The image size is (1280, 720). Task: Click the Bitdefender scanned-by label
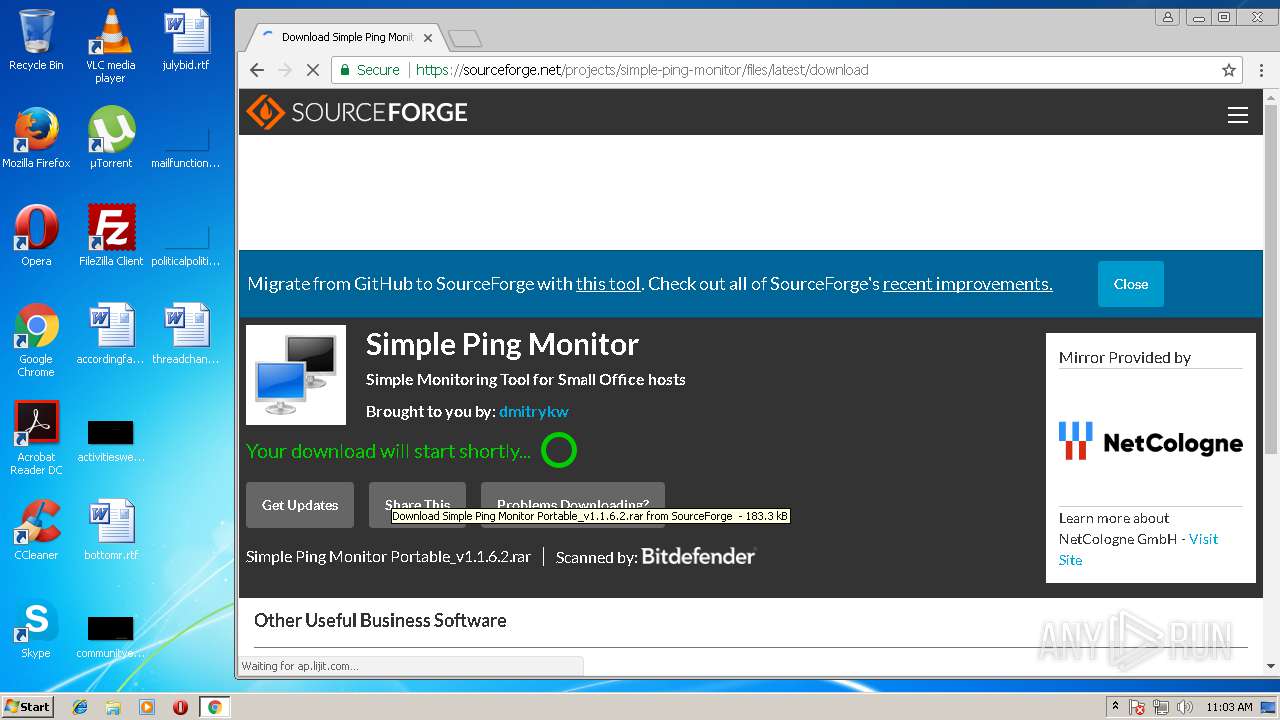tap(655, 556)
